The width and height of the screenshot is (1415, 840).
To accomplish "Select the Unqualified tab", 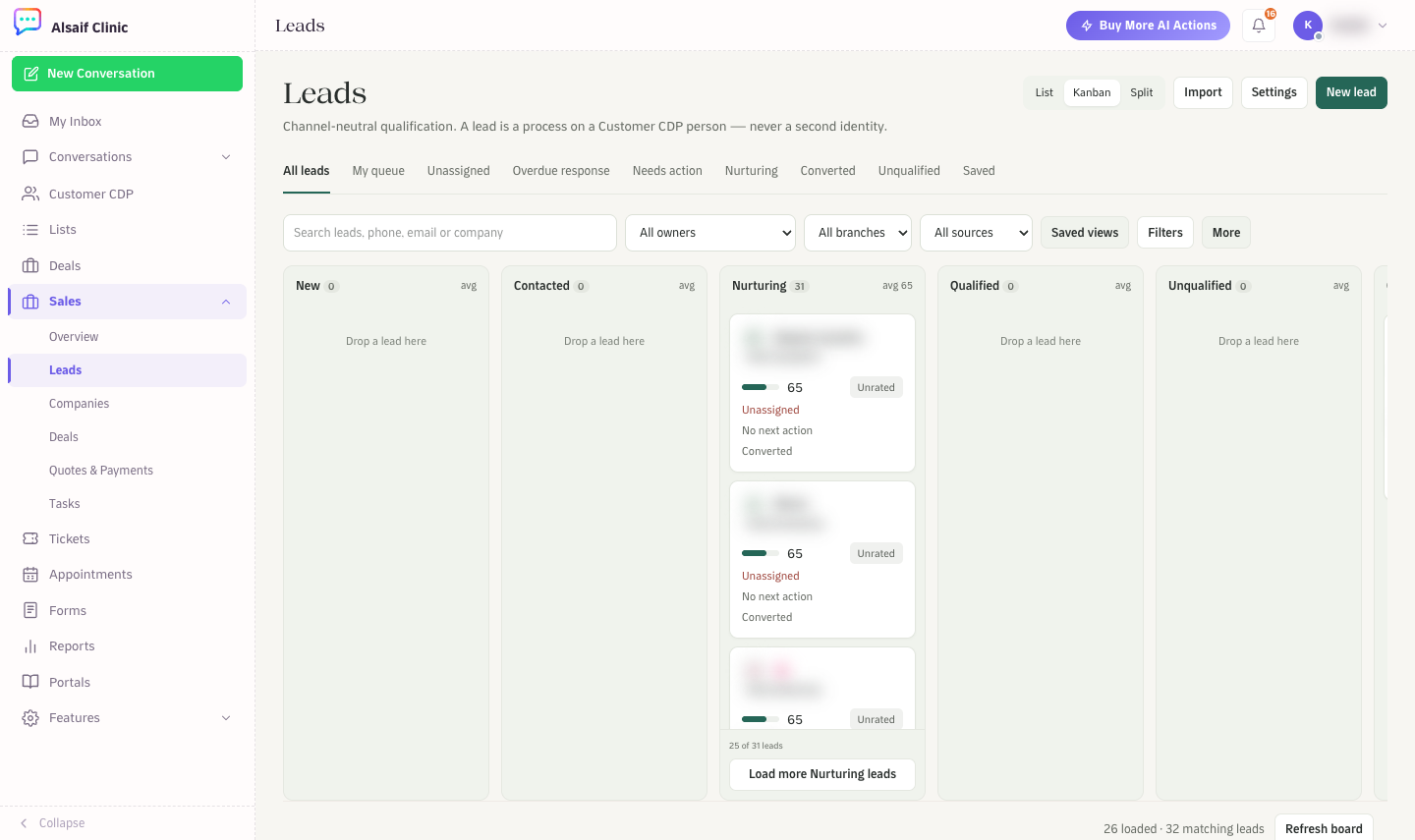I will tap(909, 171).
